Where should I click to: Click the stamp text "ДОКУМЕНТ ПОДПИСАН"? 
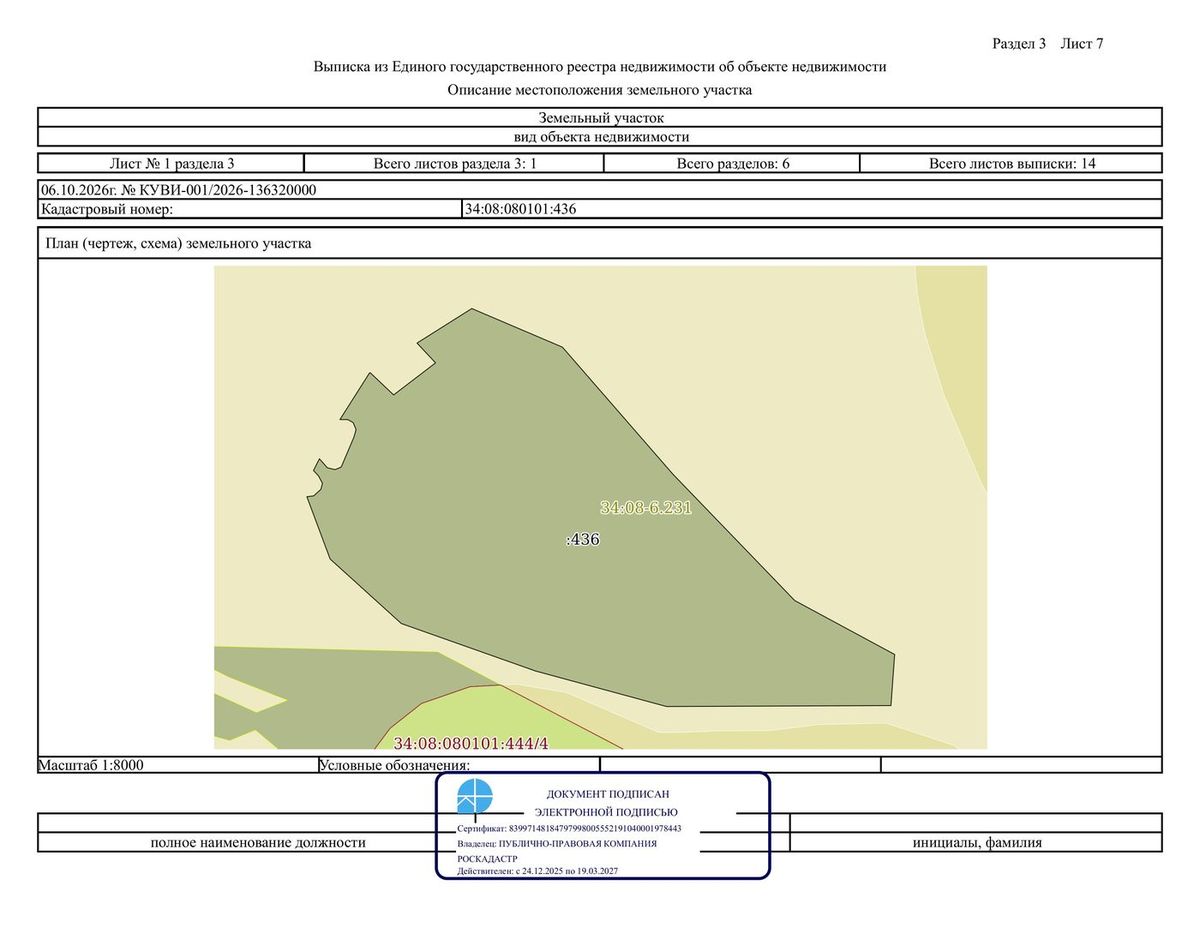tap(608, 794)
